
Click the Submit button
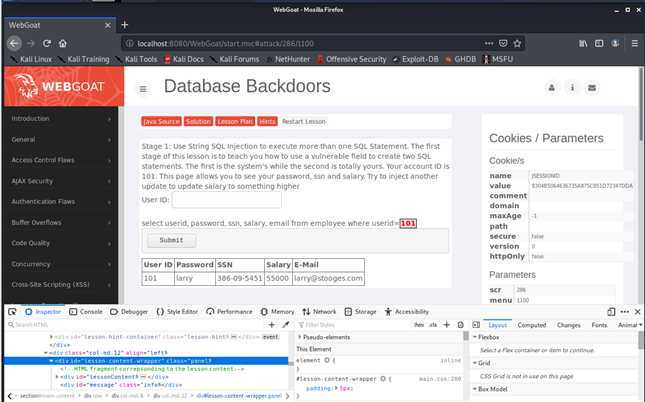[172, 240]
